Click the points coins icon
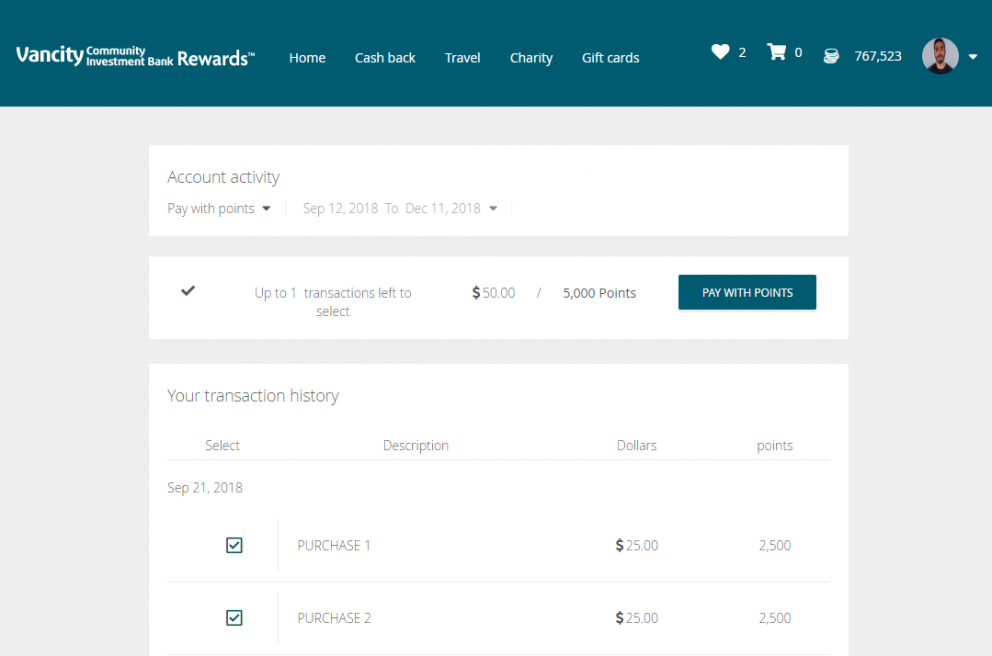The width and height of the screenshot is (992, 656). click(x=831, y=56)
